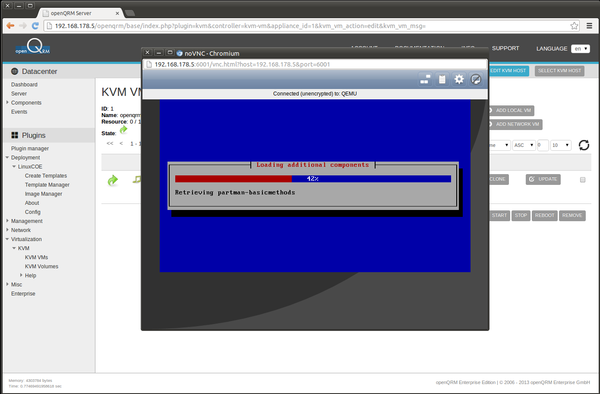Open the KVM Volumes link
The image size is (600, 394).
[41, 266]
